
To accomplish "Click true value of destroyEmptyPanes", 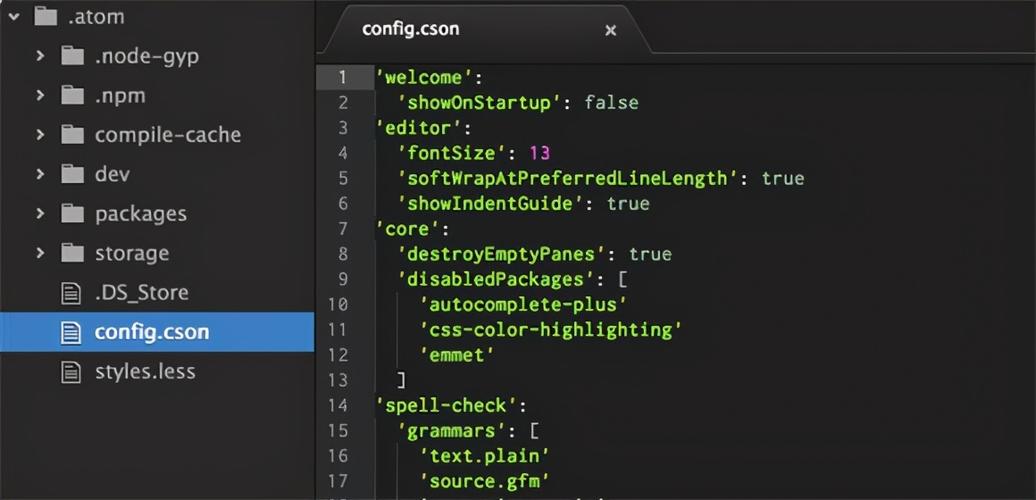I will 650,255.
